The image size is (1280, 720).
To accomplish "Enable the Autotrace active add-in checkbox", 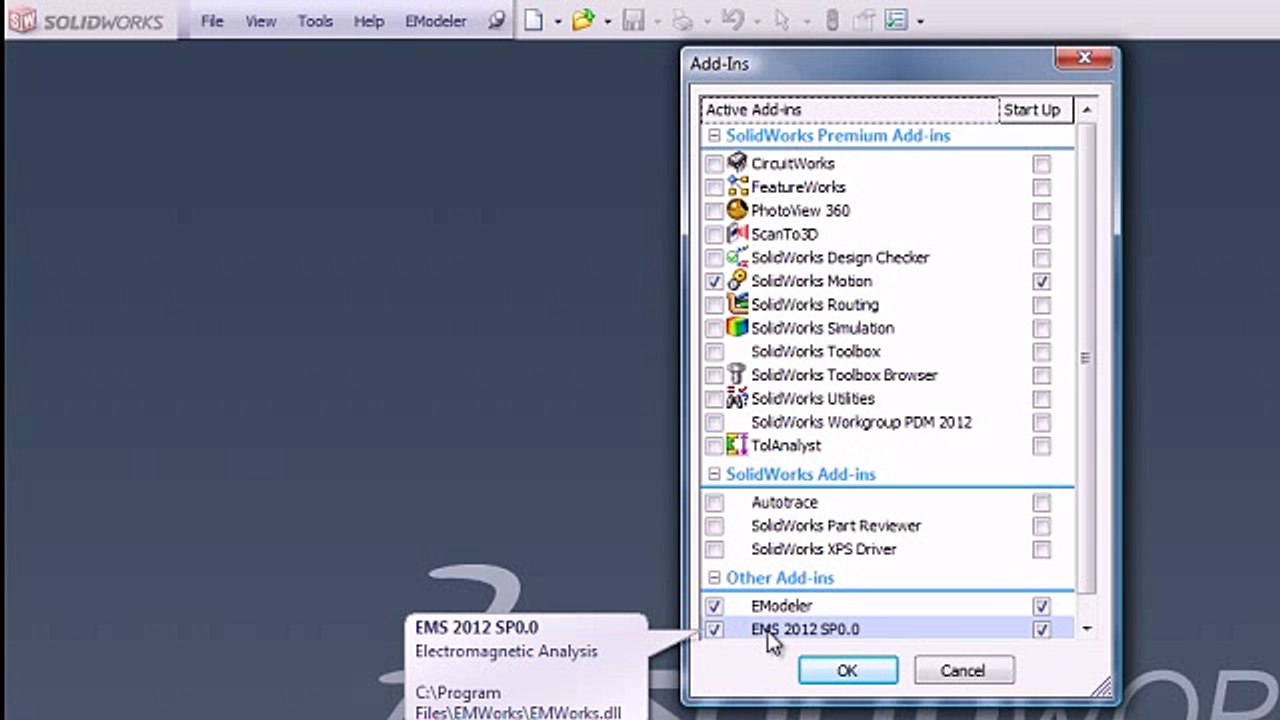I will (x=714, y=502).
